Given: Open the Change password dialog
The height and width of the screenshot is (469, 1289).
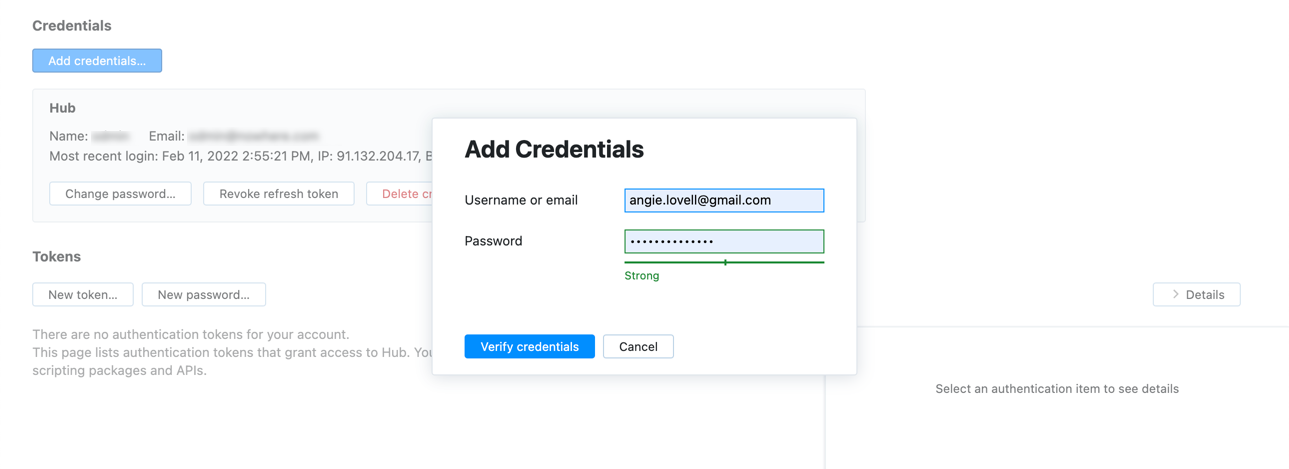Looking at the screenshot, I should click(120, 194).
